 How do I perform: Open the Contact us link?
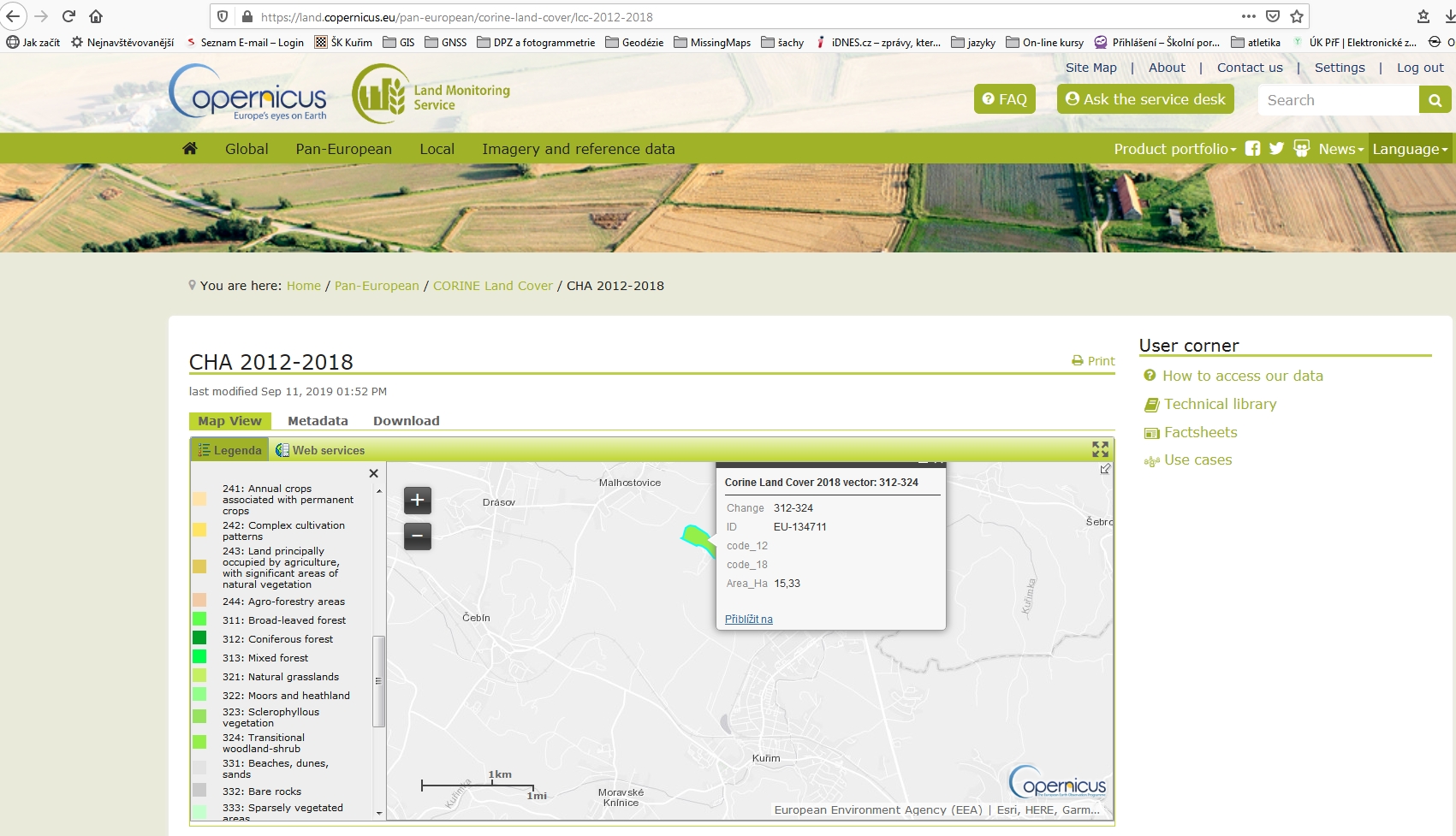click(1250, 68)
